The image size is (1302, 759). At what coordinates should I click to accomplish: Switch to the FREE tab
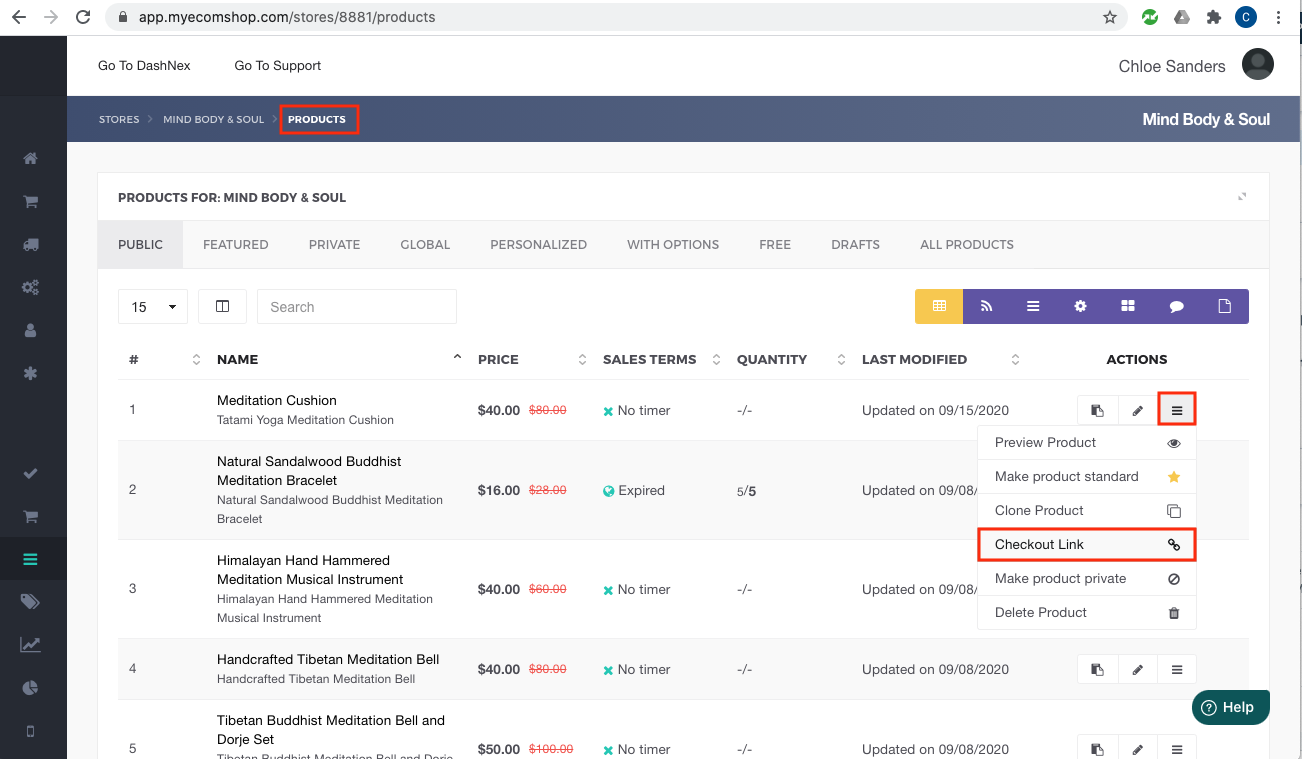[x=775, y=244]
